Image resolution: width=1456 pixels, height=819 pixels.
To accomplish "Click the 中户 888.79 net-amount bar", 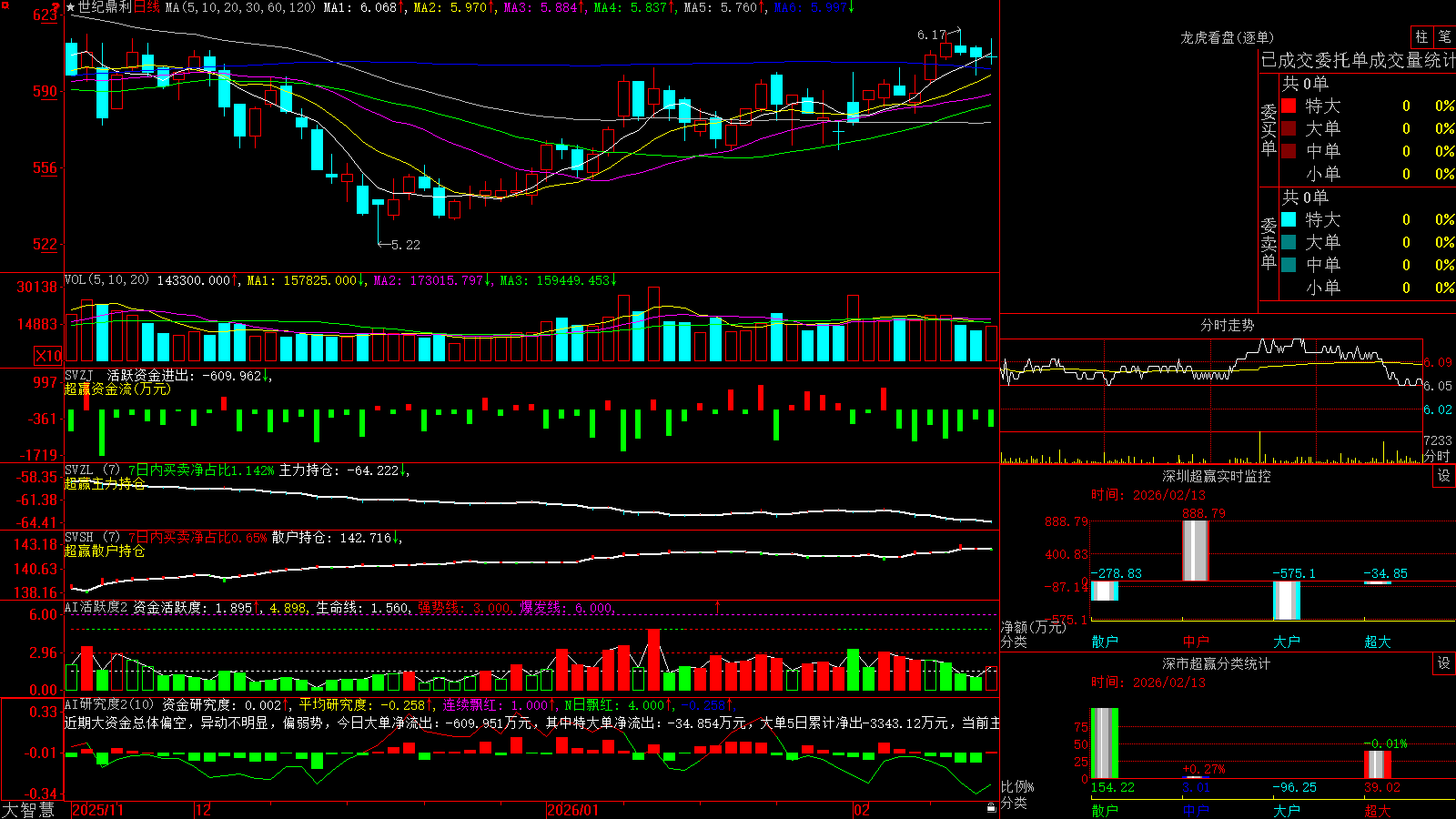I will (x=1195, y=551).
